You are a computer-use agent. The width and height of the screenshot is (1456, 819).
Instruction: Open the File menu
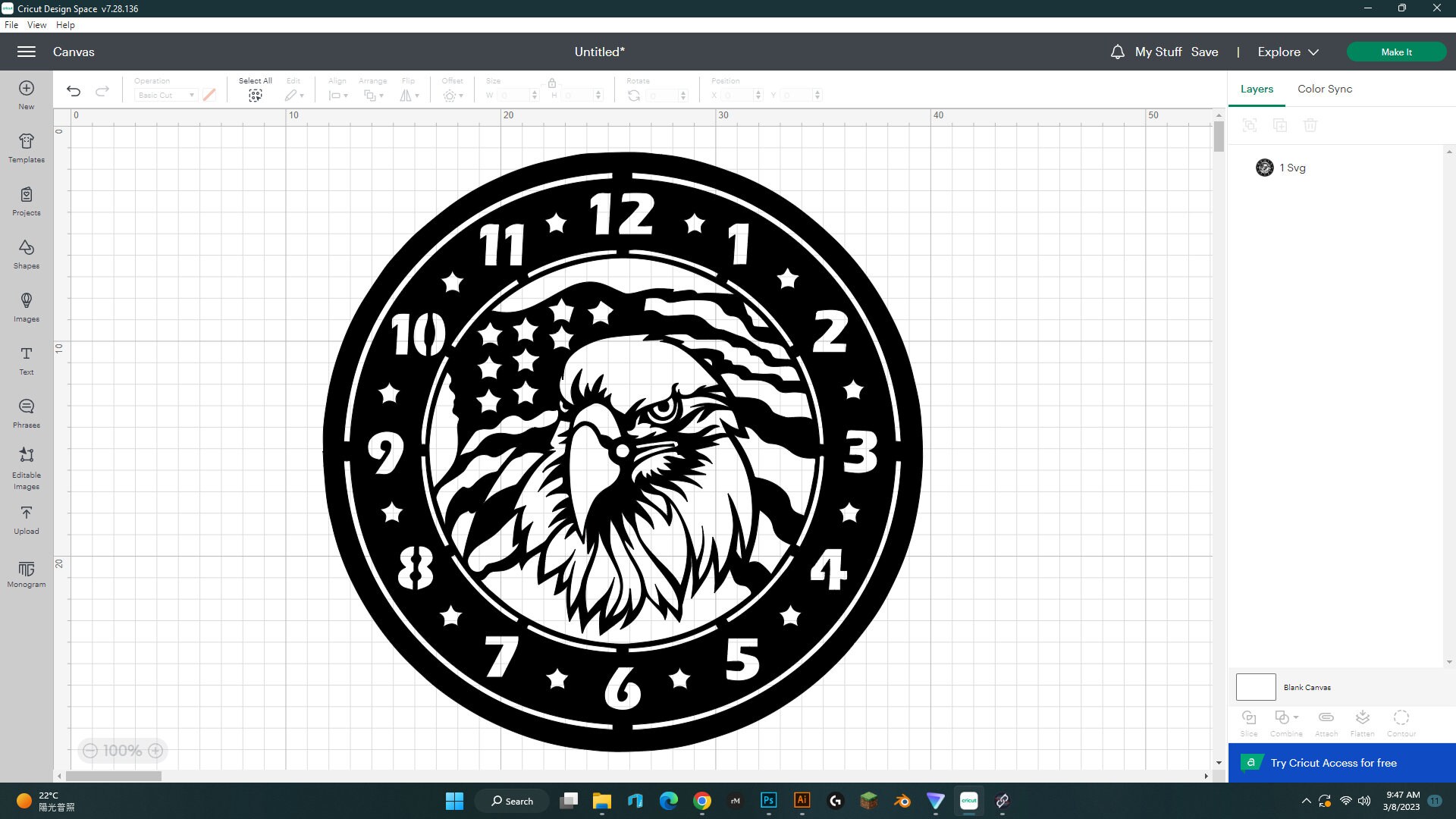click(11, 24)
